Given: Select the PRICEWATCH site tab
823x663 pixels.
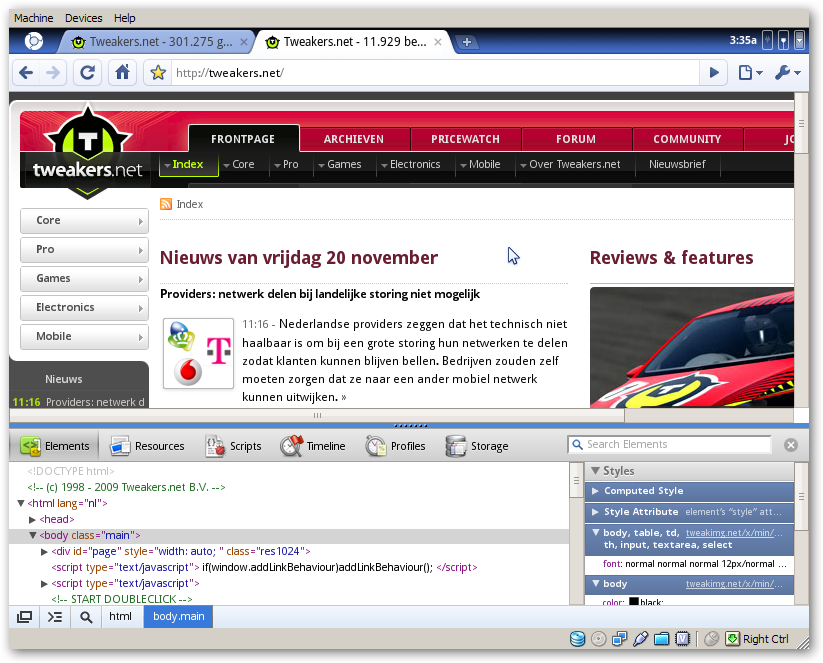Looking at the screenshot, I should [465, 139].
